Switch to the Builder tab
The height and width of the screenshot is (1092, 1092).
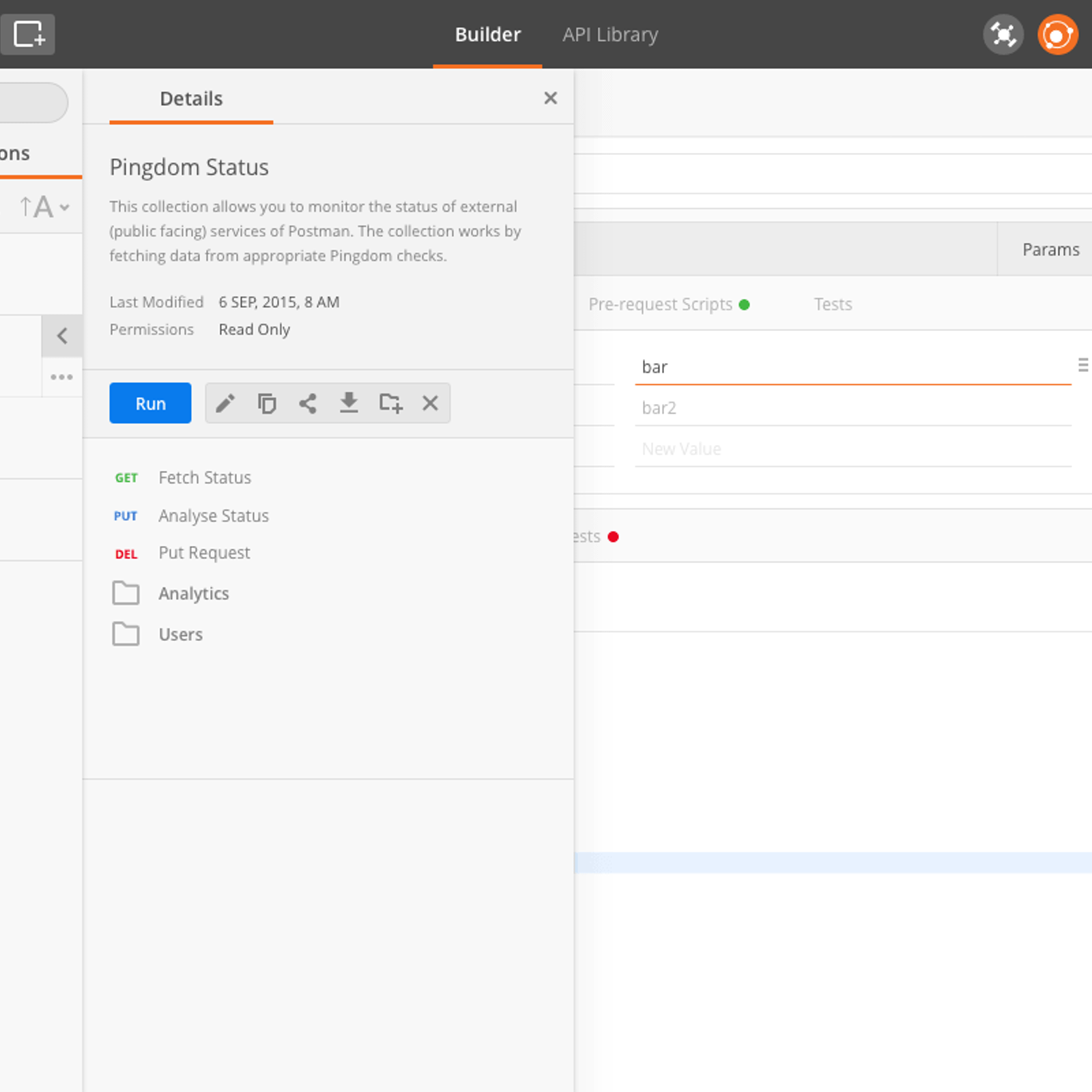click(487, 34)
